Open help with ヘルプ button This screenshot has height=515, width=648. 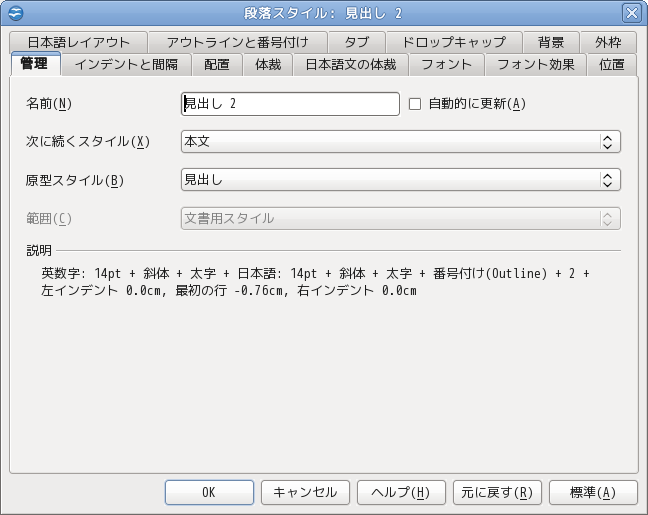click(x=401, y=492)
